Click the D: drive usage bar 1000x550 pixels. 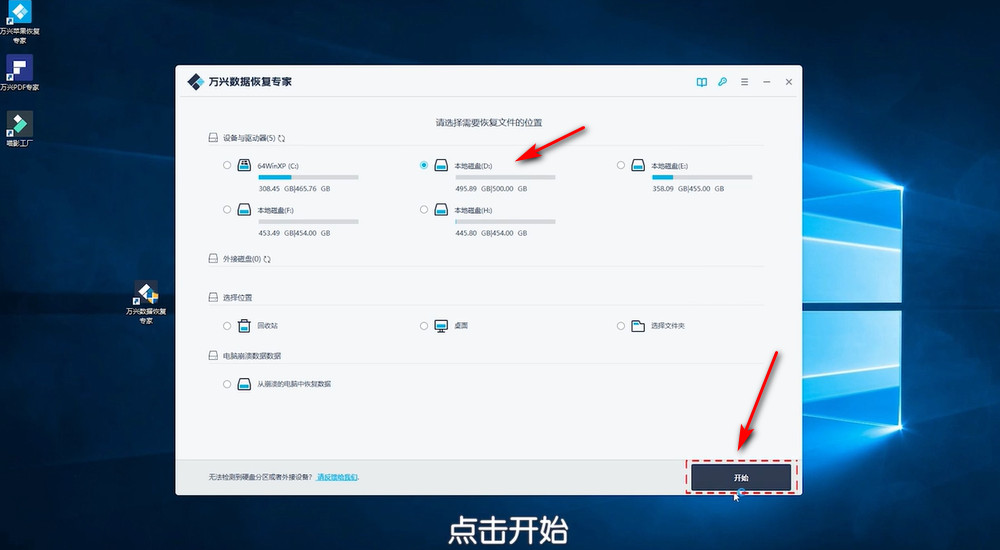click(x=505, y=177)
